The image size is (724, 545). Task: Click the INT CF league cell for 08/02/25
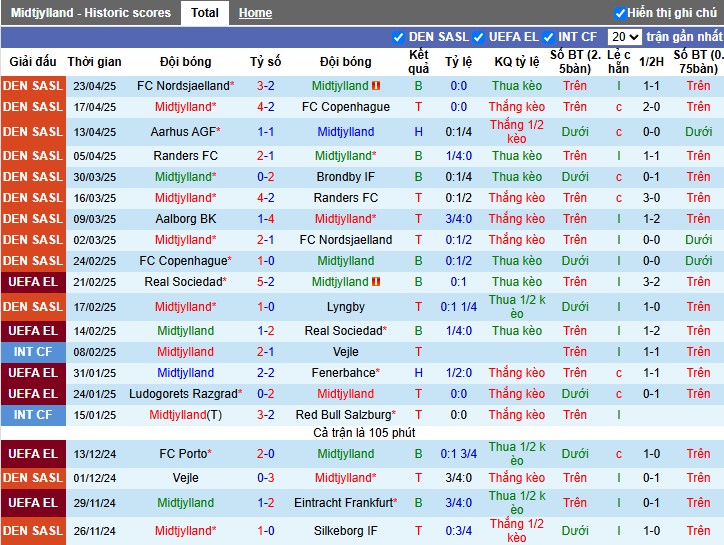33,352
